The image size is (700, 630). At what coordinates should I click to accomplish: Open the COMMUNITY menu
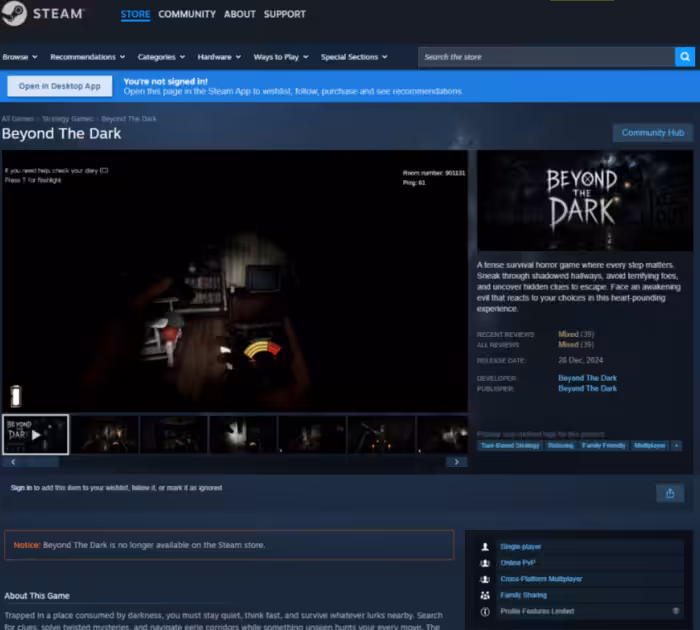pyautogui.click(x=187, y=14)
